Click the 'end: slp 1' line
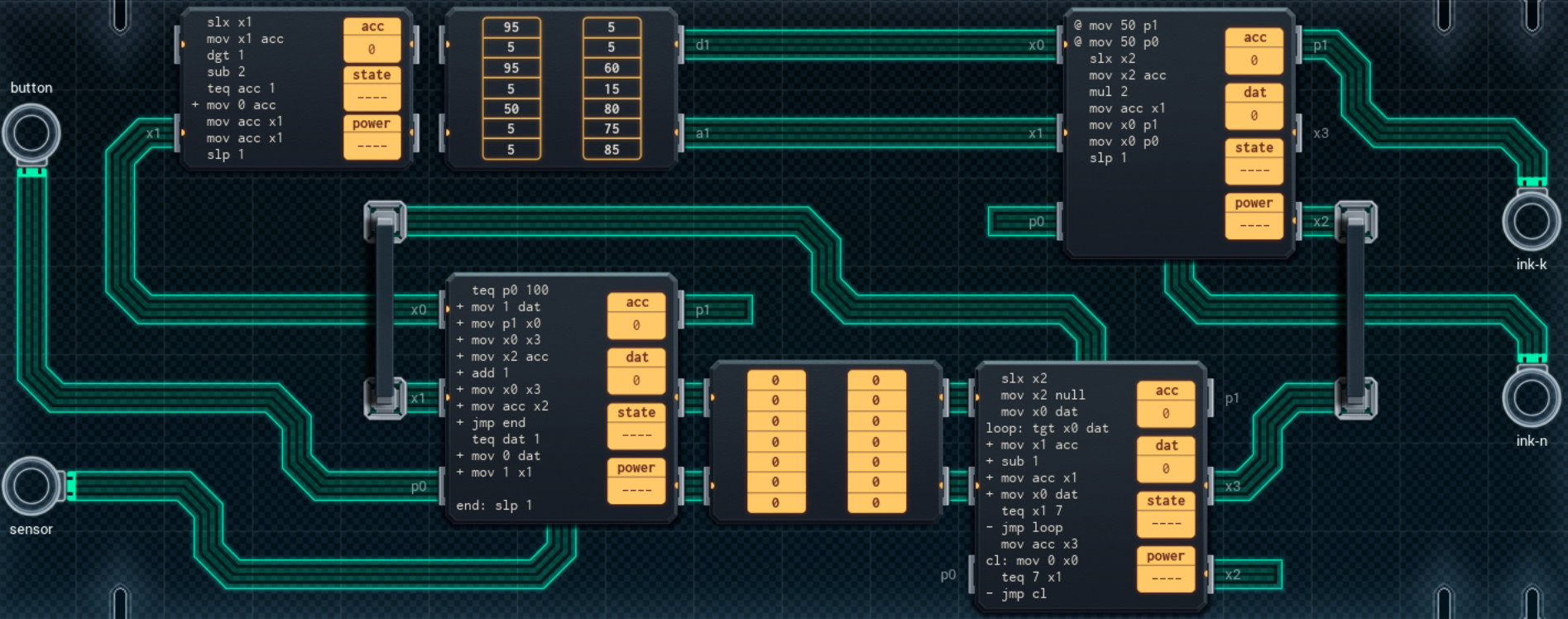 tap(494, 506)
